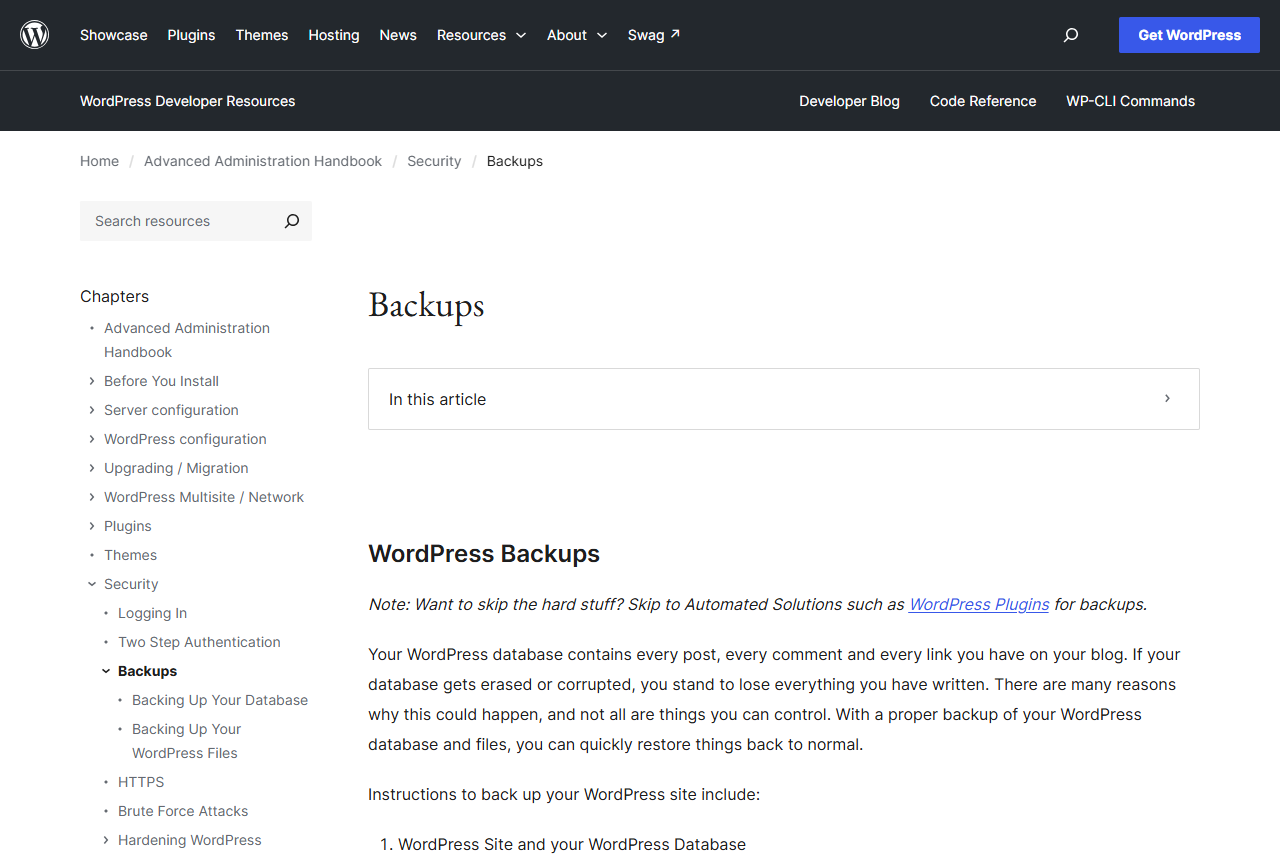Image resolution: width=1280 pixels, height=860 pixels.
Task: Click the Security breadcrumb link
Action: (x=434, y=161)
